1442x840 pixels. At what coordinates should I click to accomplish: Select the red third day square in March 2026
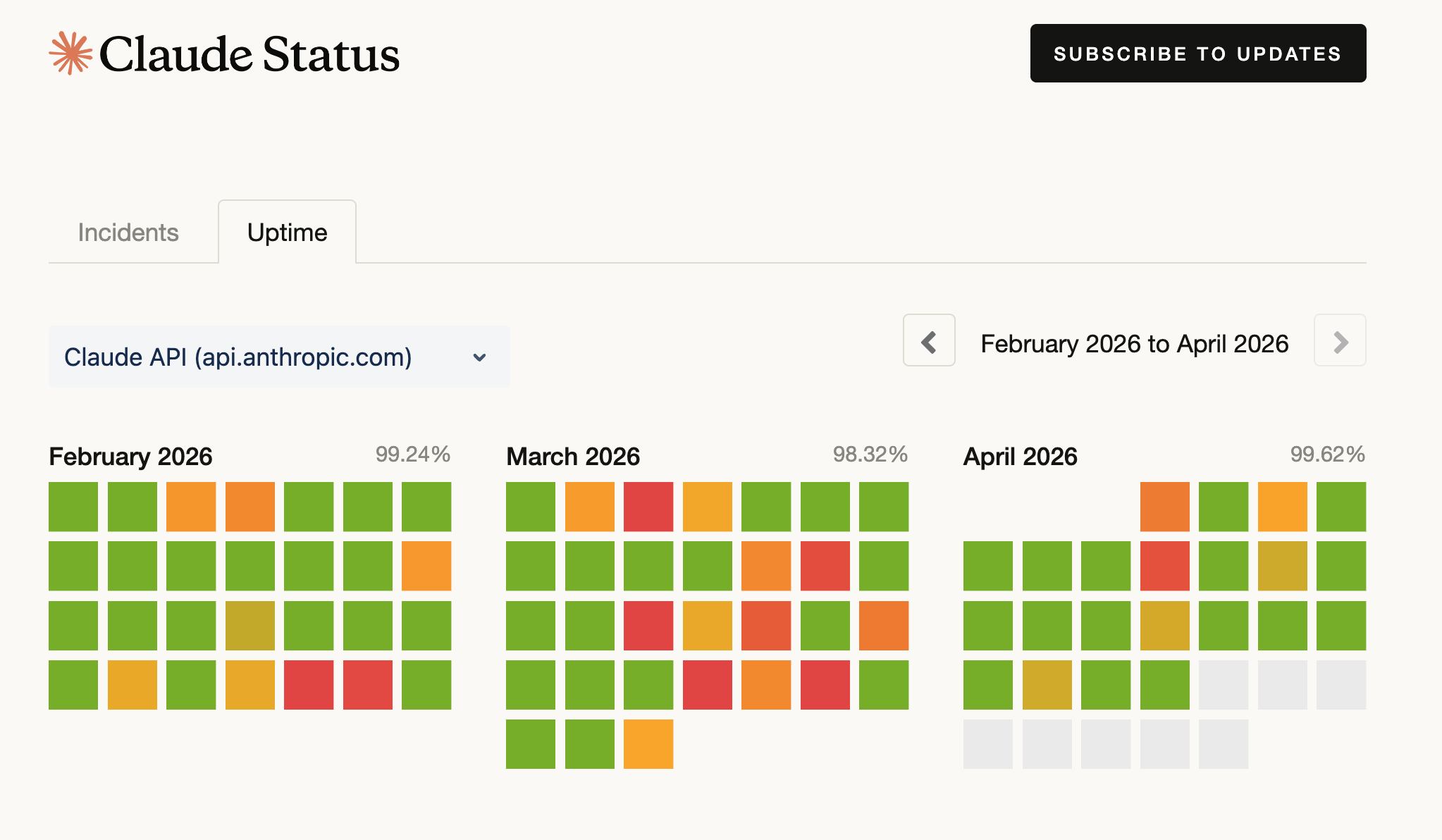648,507
